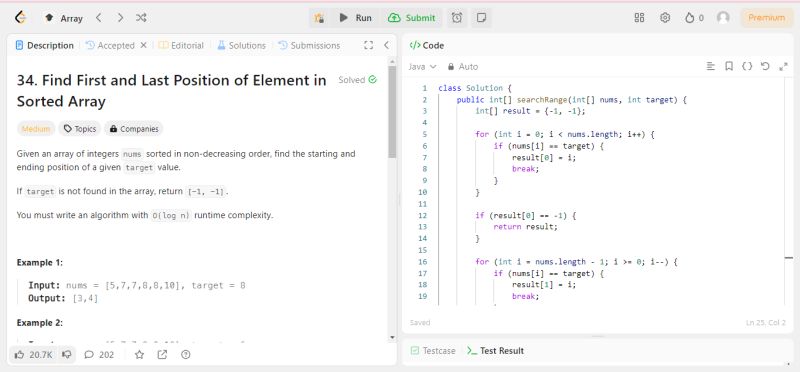Reset code to default icon
800x372 pixels.
[765, 66]
